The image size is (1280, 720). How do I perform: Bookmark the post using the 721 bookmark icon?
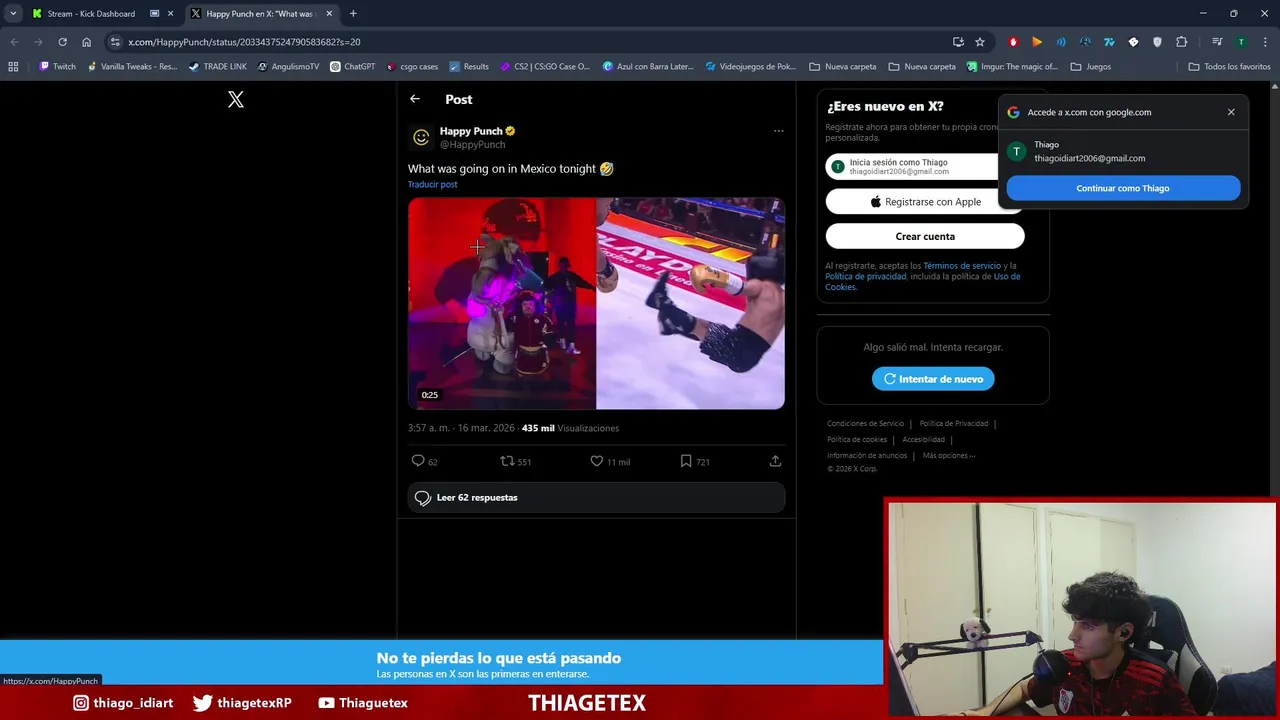[x=686, y=461]
